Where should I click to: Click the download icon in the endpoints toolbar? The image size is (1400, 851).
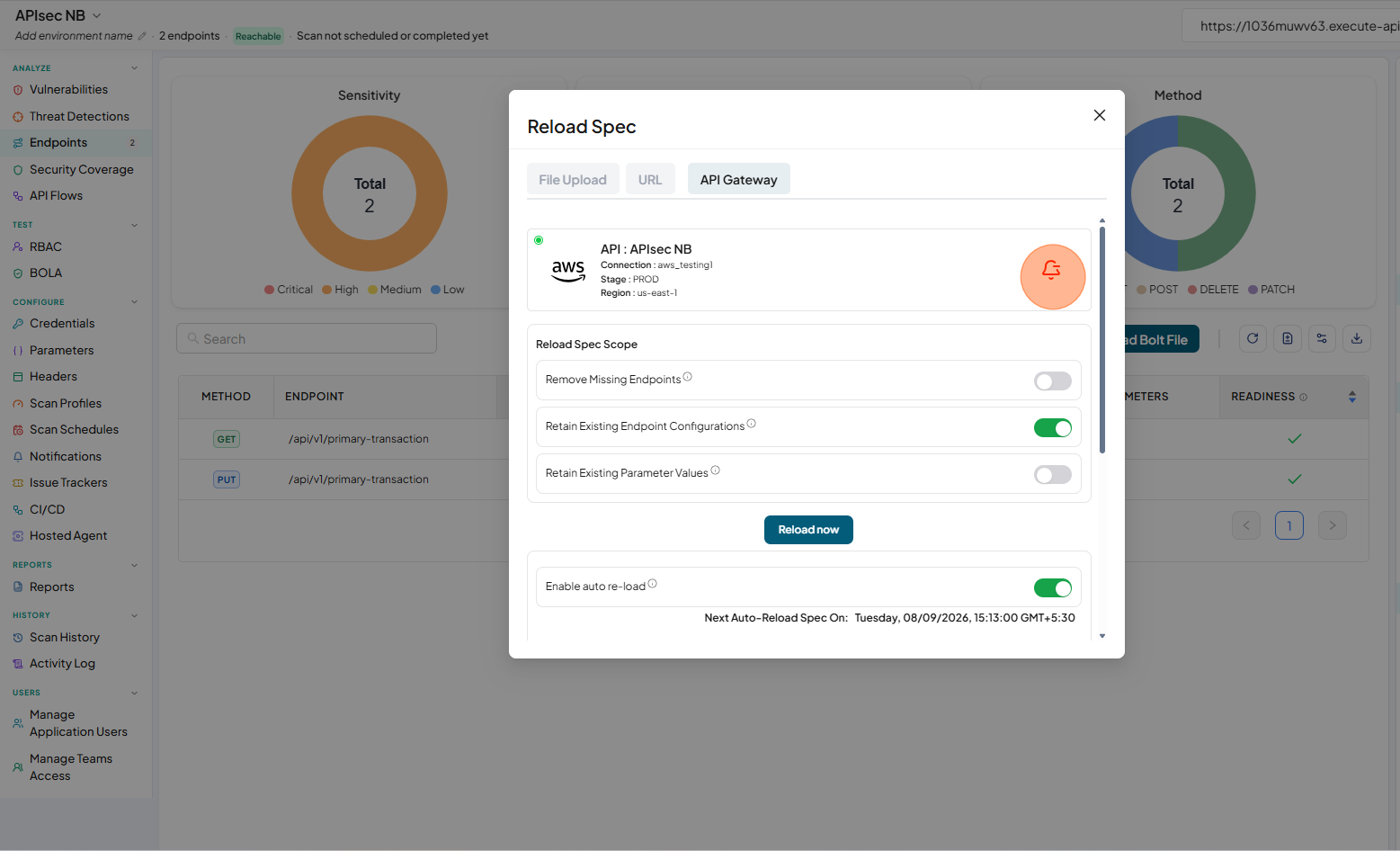1357,338
